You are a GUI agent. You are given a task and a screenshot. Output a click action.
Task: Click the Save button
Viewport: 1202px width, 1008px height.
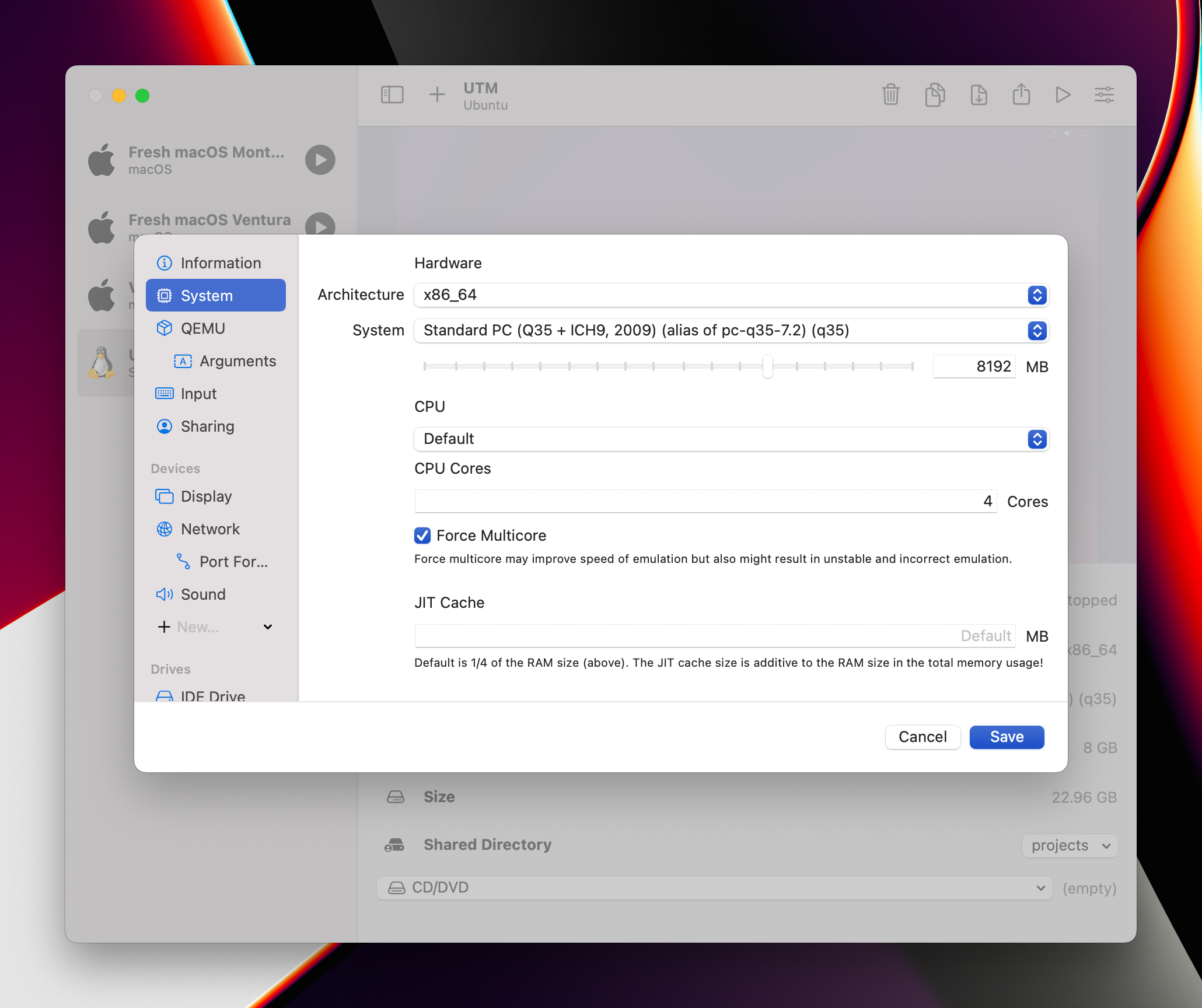(x=1007, y=737)
